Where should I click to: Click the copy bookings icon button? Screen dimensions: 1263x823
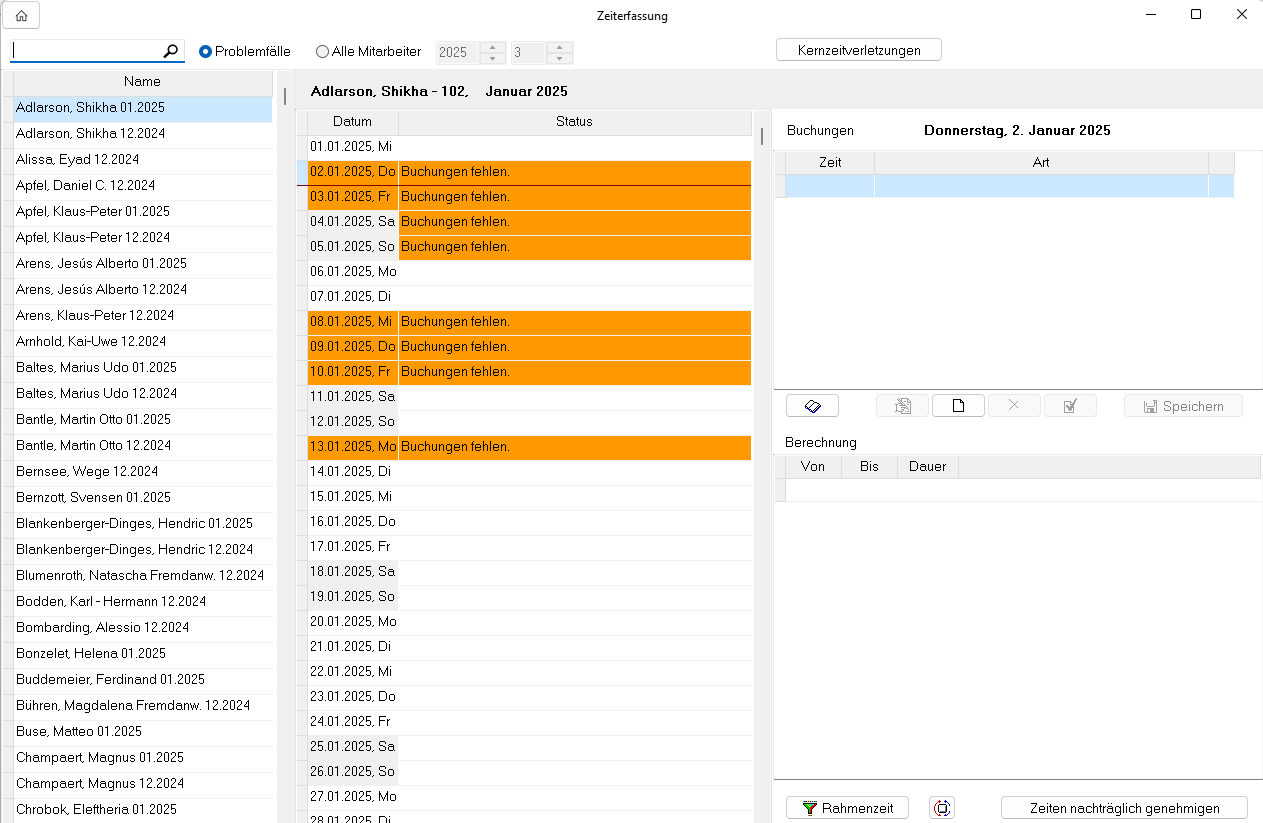903,406
